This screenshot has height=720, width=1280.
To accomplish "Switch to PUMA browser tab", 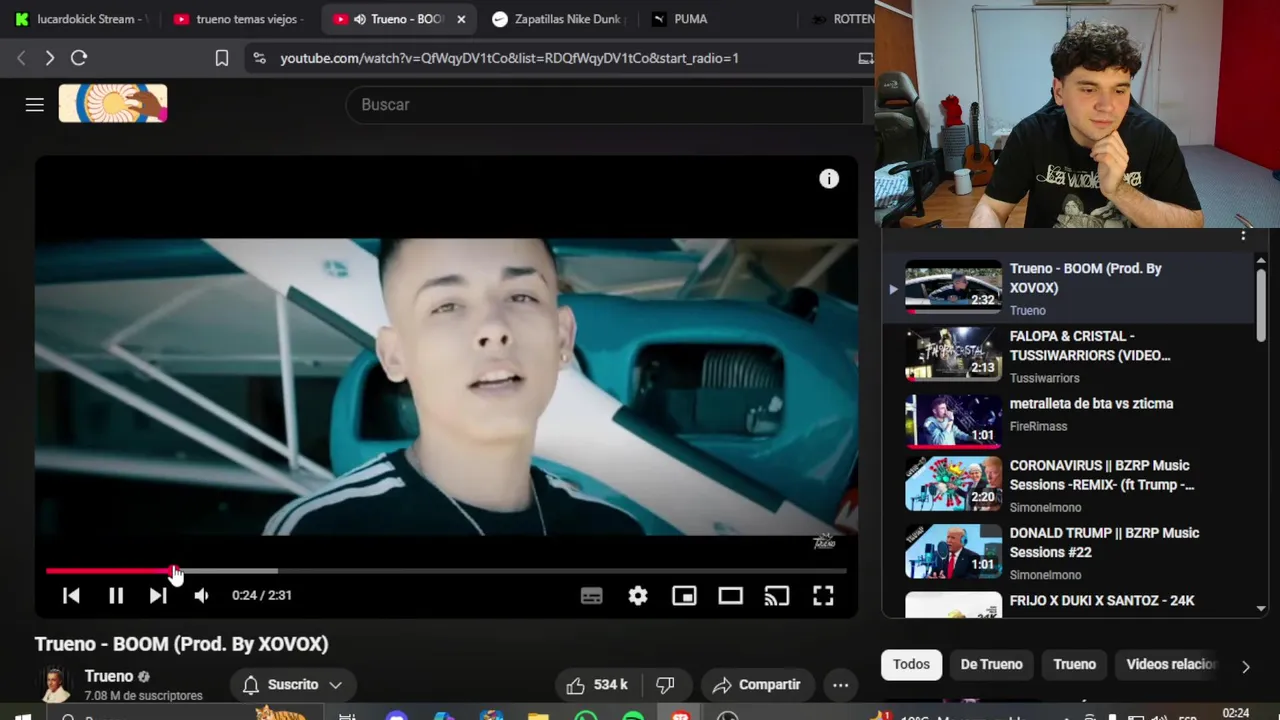I will pos(714,19).
